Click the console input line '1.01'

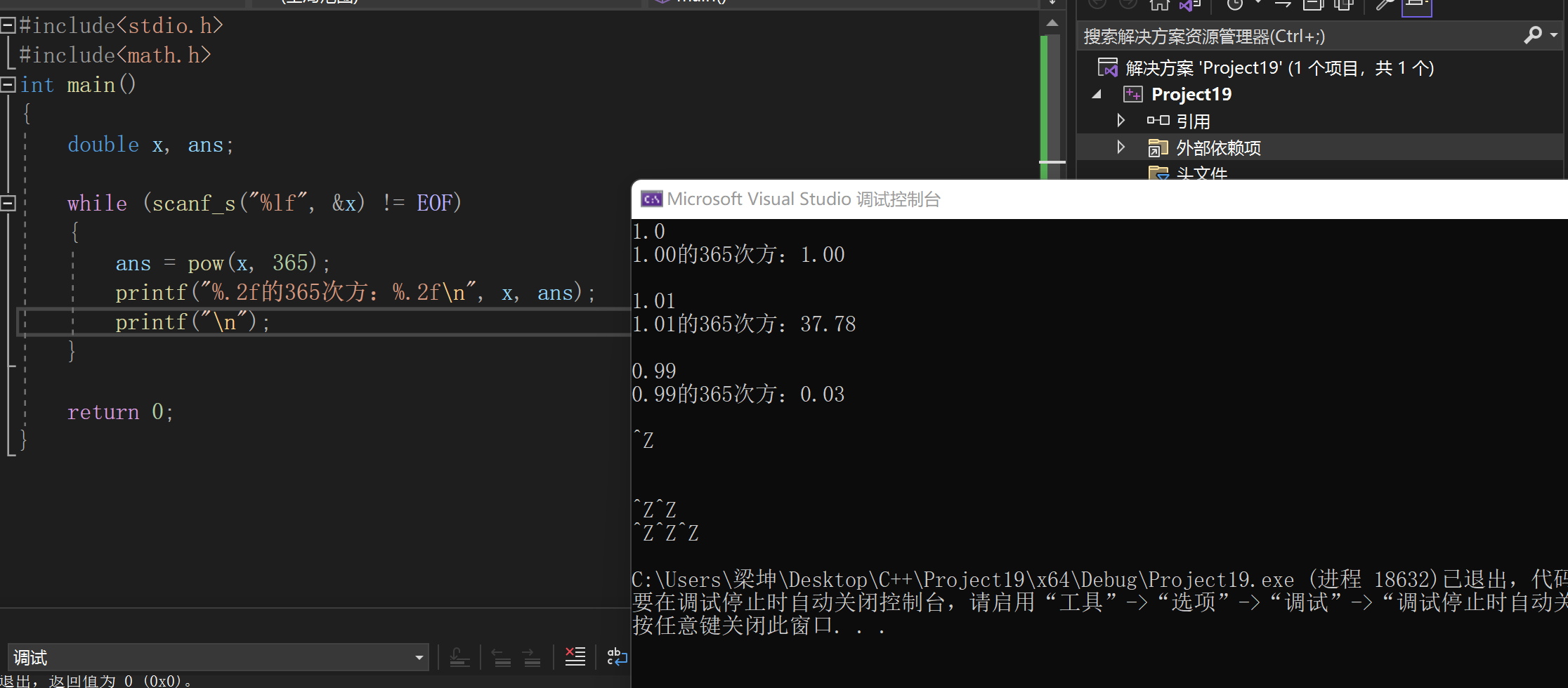[x=654, y=301]
